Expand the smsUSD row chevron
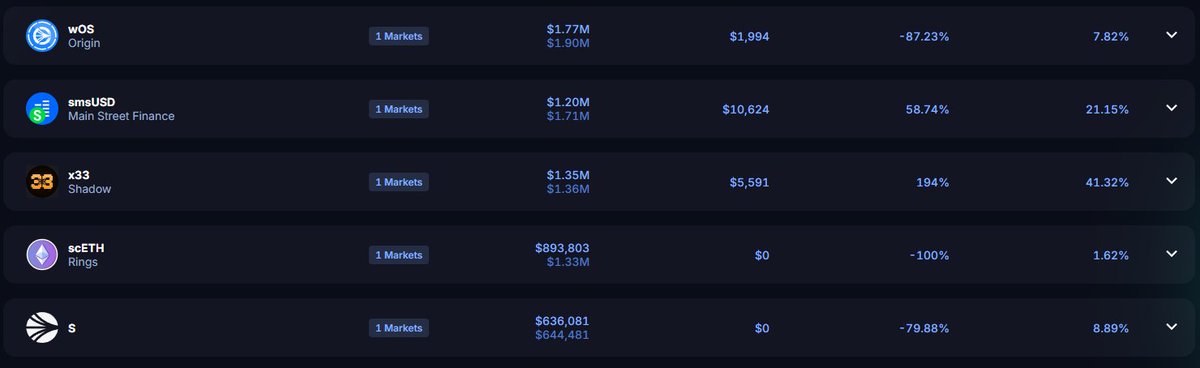This screenshot has width=1200, height=368. pyautogui.click(x=1172, y=108)
